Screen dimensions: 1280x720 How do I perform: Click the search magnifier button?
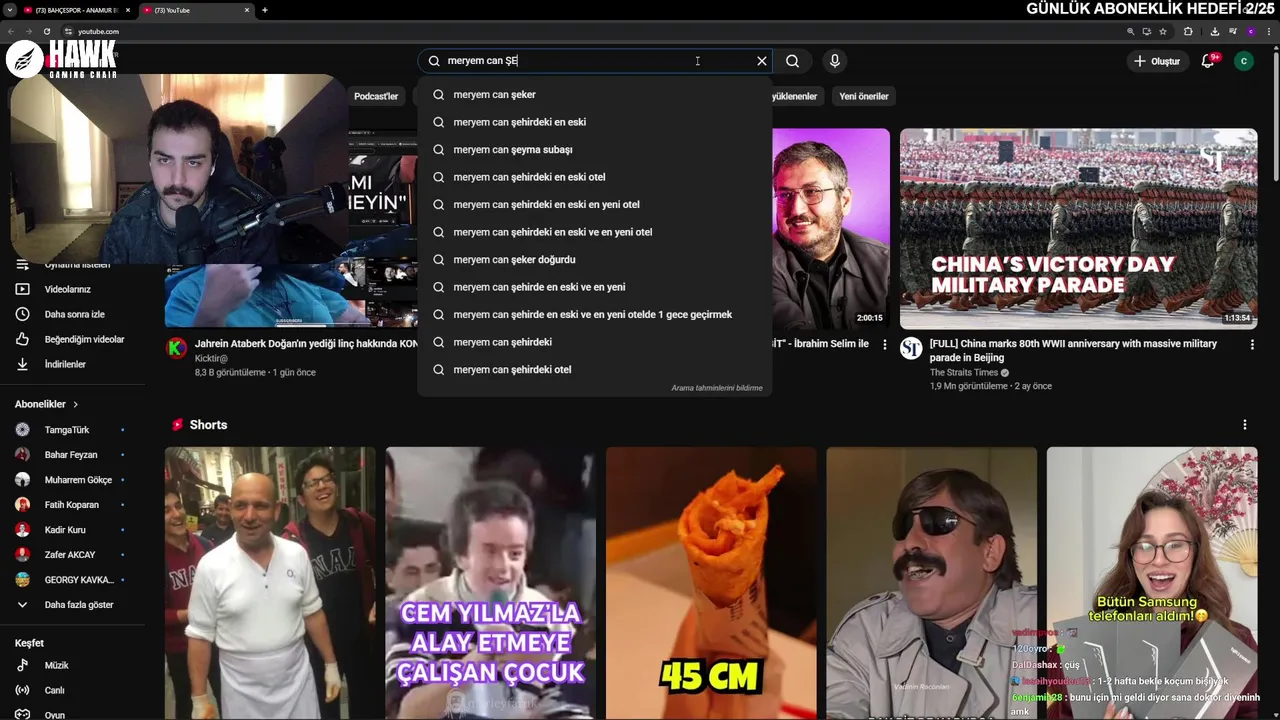click(x=792, y=61)
